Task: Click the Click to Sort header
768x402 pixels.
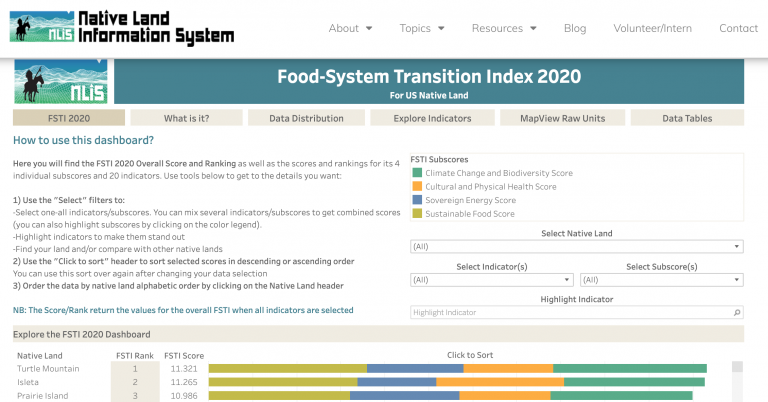Action: 470,355
